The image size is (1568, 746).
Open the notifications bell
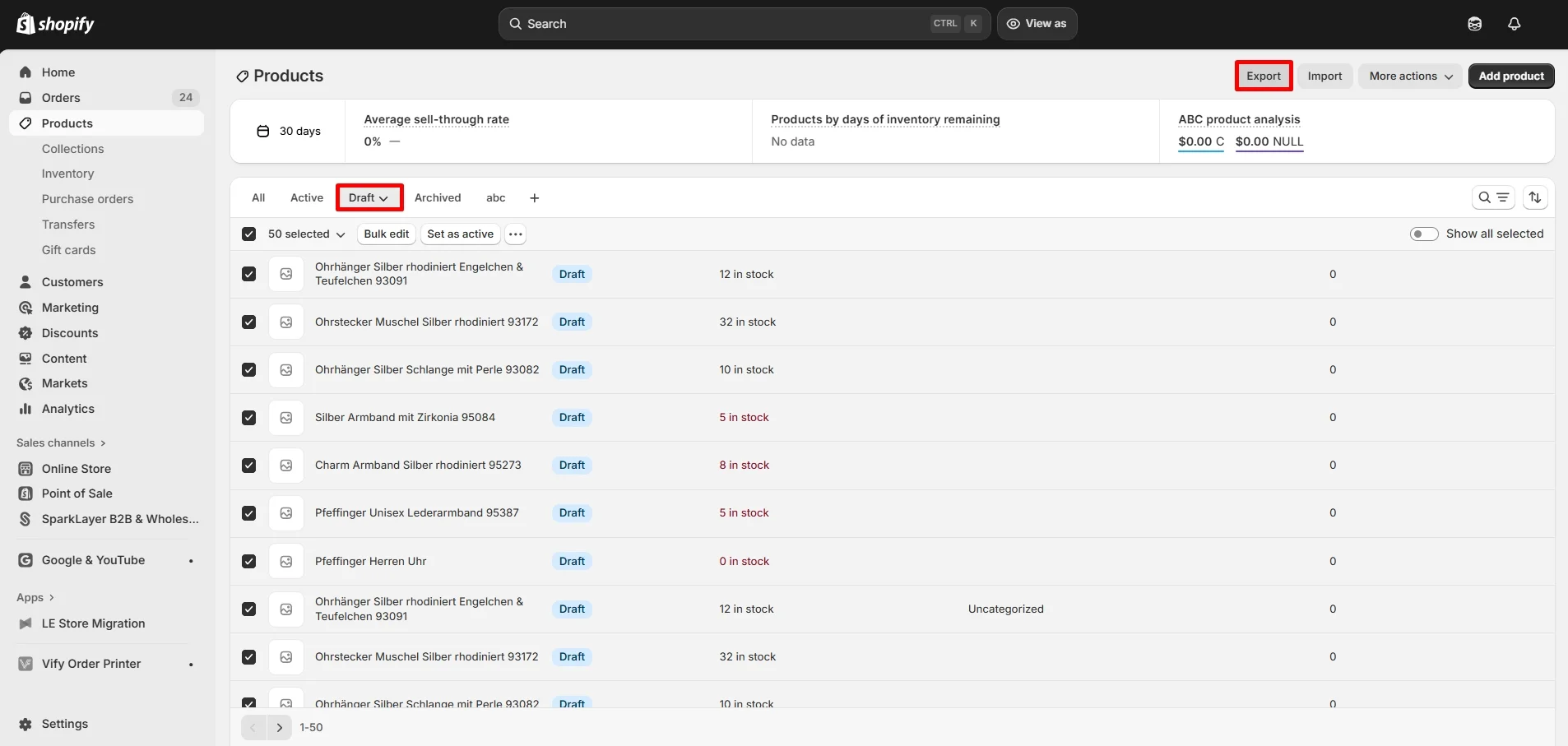pos(1513,23)
